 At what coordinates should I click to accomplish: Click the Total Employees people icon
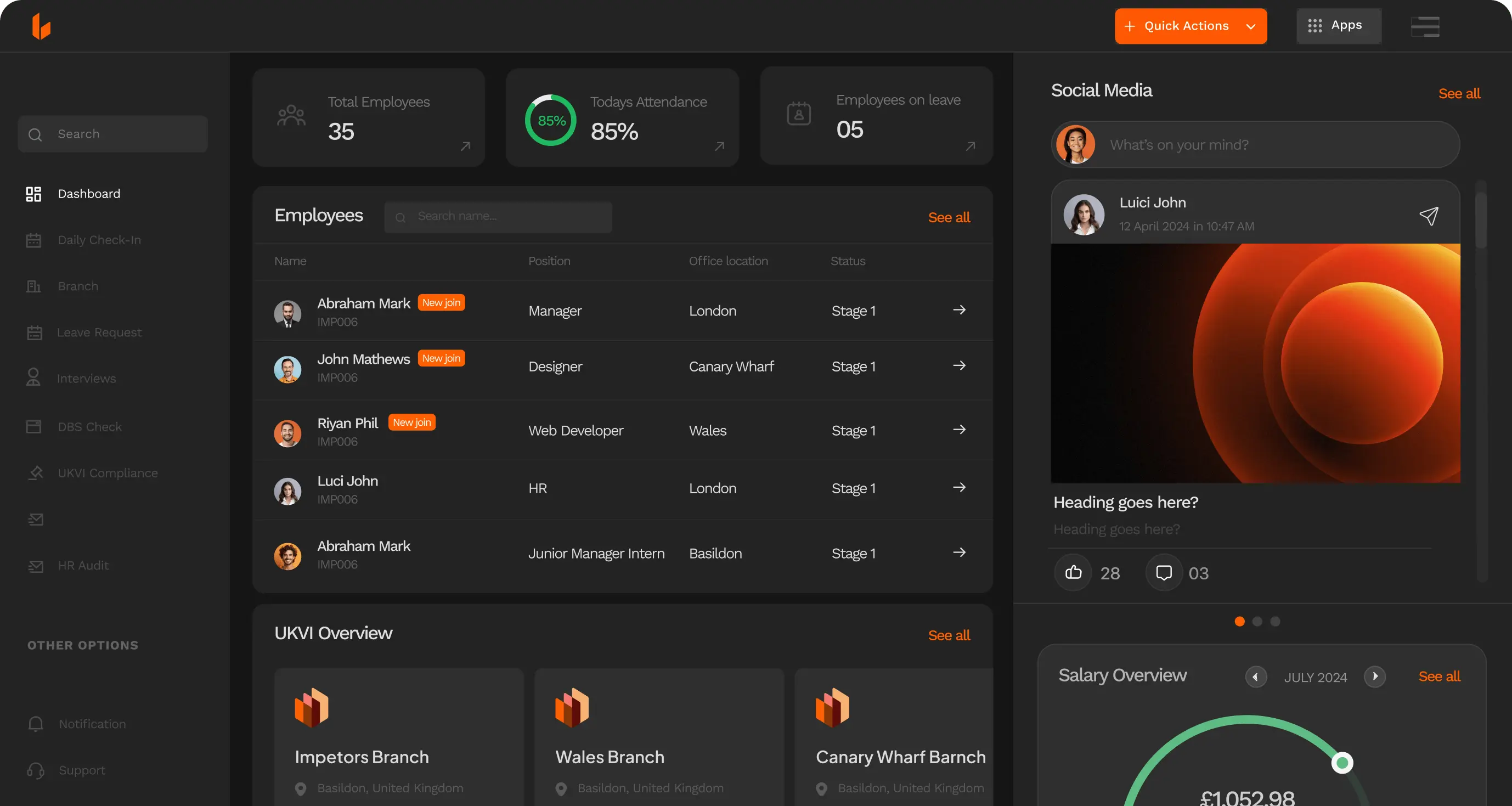click(x=291, y=115)
